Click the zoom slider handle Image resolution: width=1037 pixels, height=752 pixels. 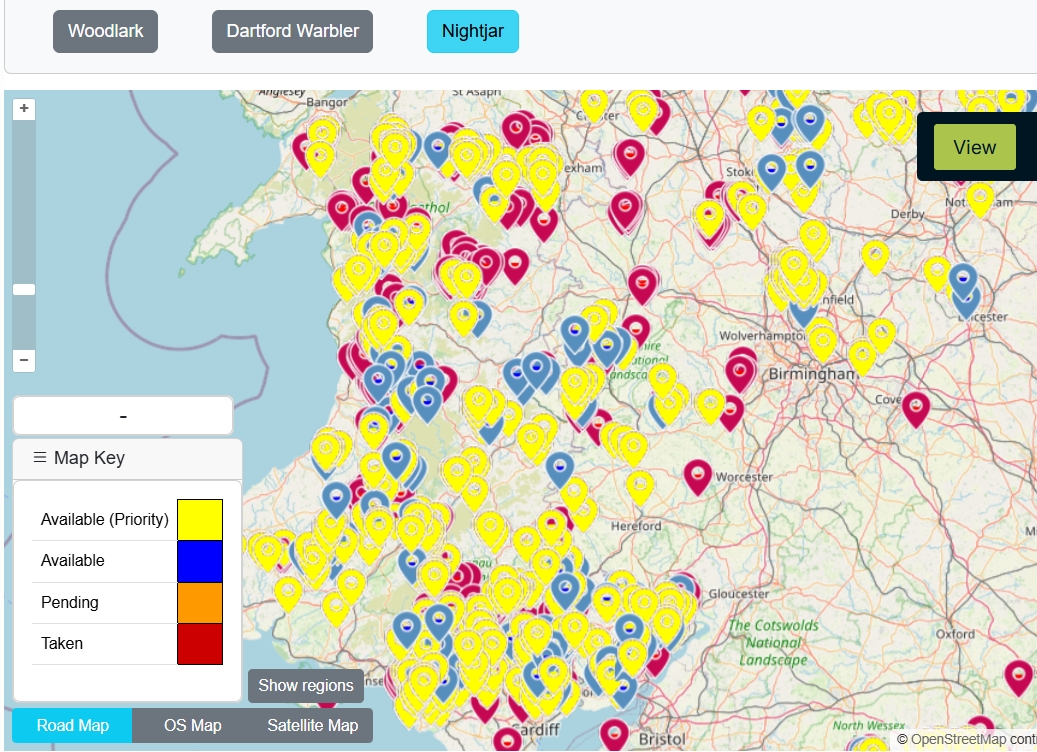(24, 290)
